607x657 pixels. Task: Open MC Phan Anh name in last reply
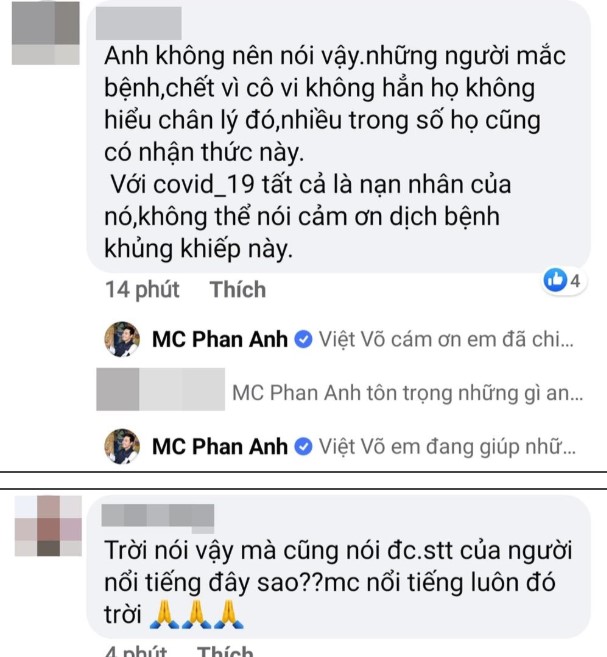[x=220, y=447]
